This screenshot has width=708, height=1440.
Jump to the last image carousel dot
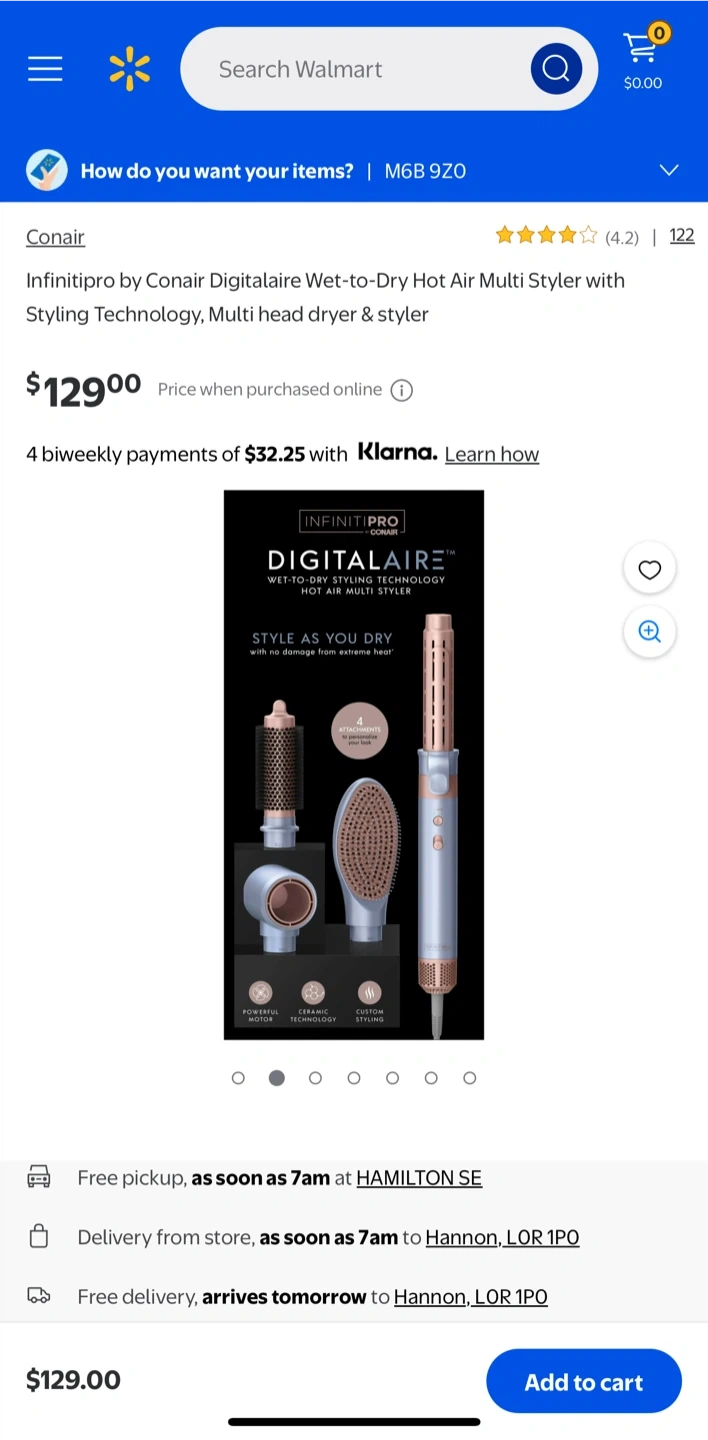[x=470, y=1078]
